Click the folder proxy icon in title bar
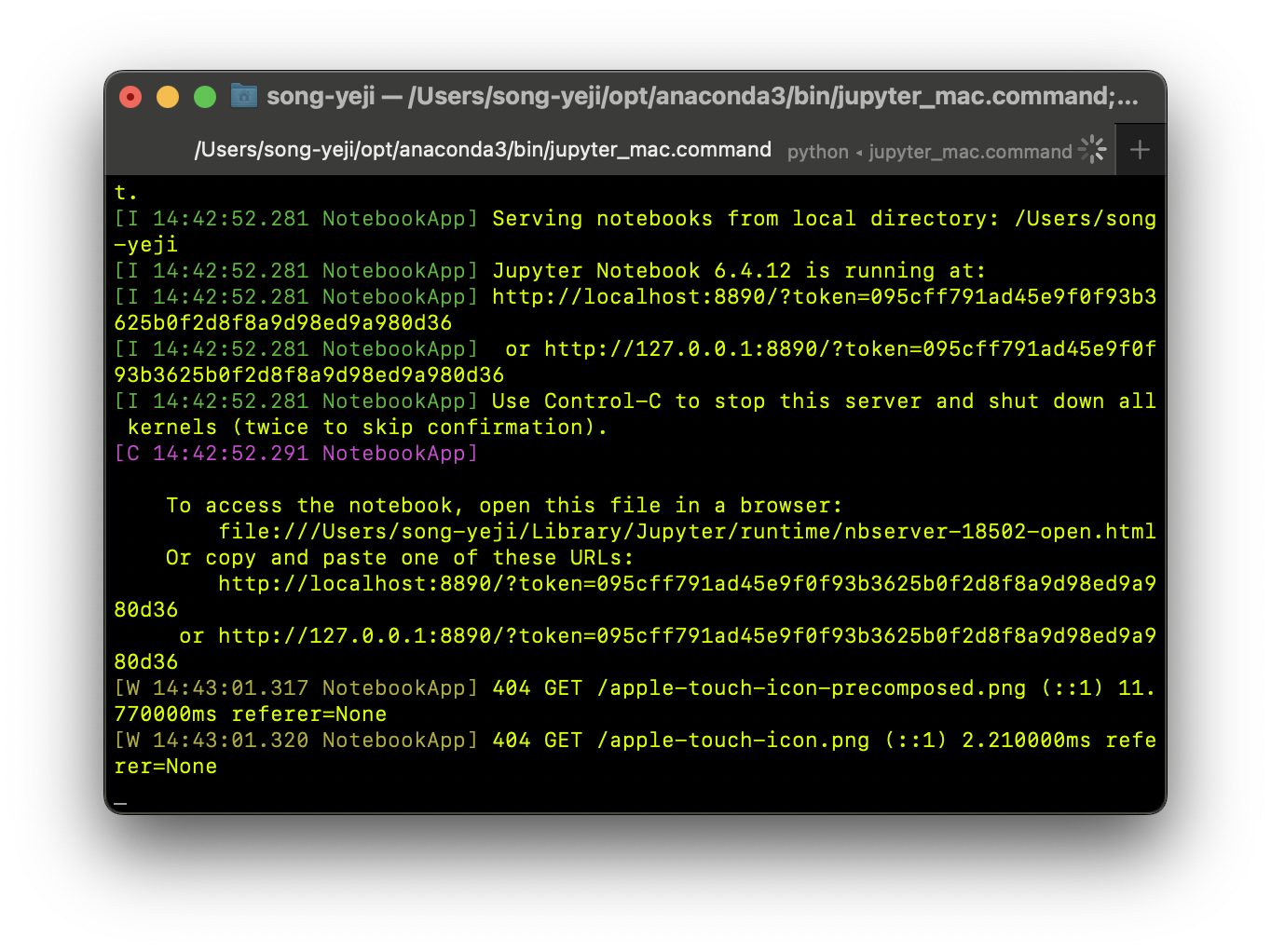Screen dimensions: 1271x952 tap(244, 96)
